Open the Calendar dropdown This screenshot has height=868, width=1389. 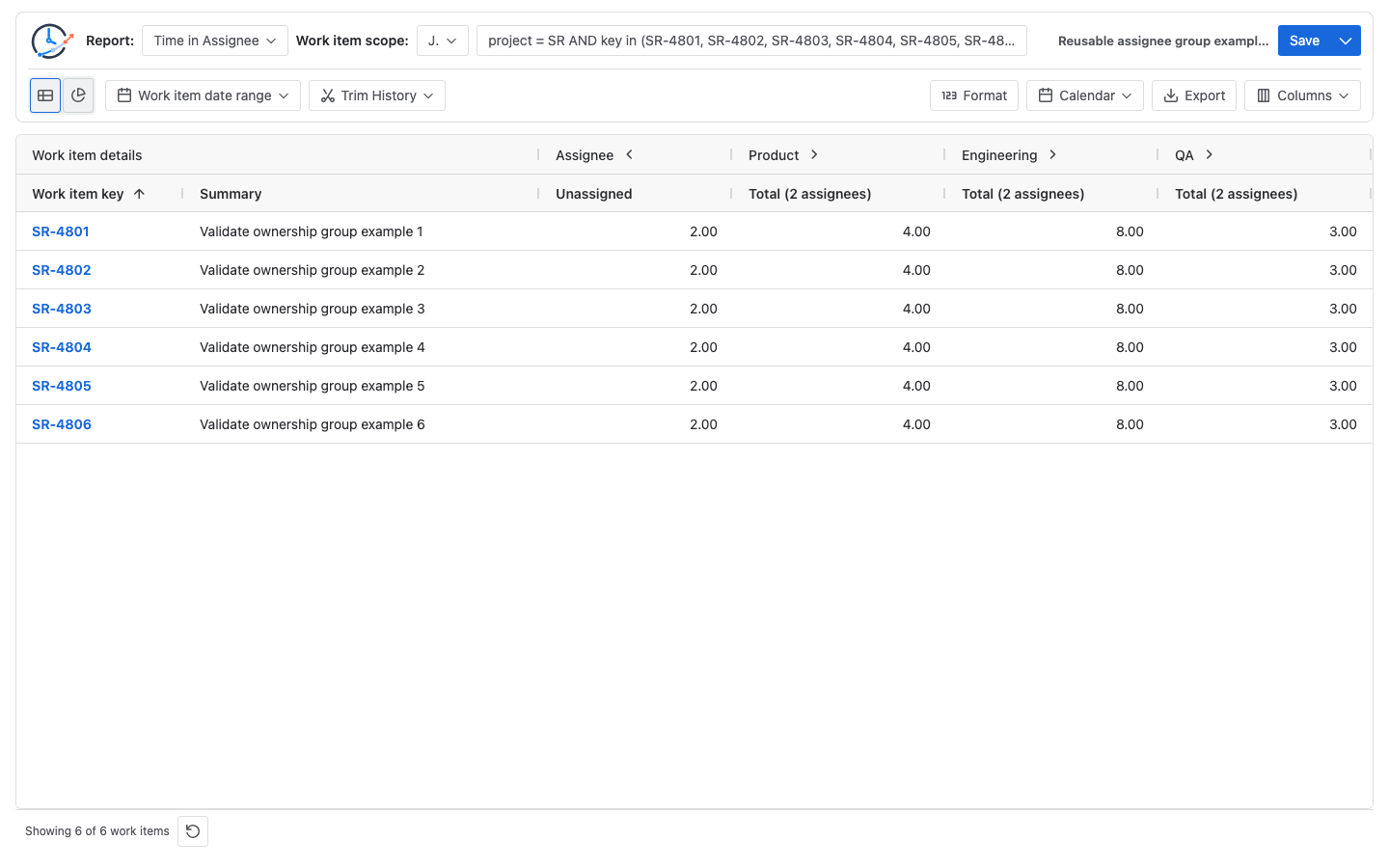pyautogui.click(x=1085, y=95)
